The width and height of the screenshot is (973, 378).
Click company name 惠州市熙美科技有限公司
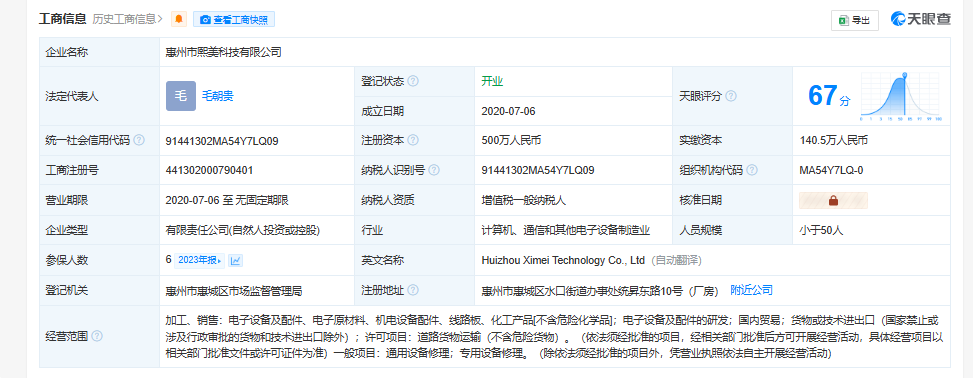pyautogui.click(x=223, y=52)
